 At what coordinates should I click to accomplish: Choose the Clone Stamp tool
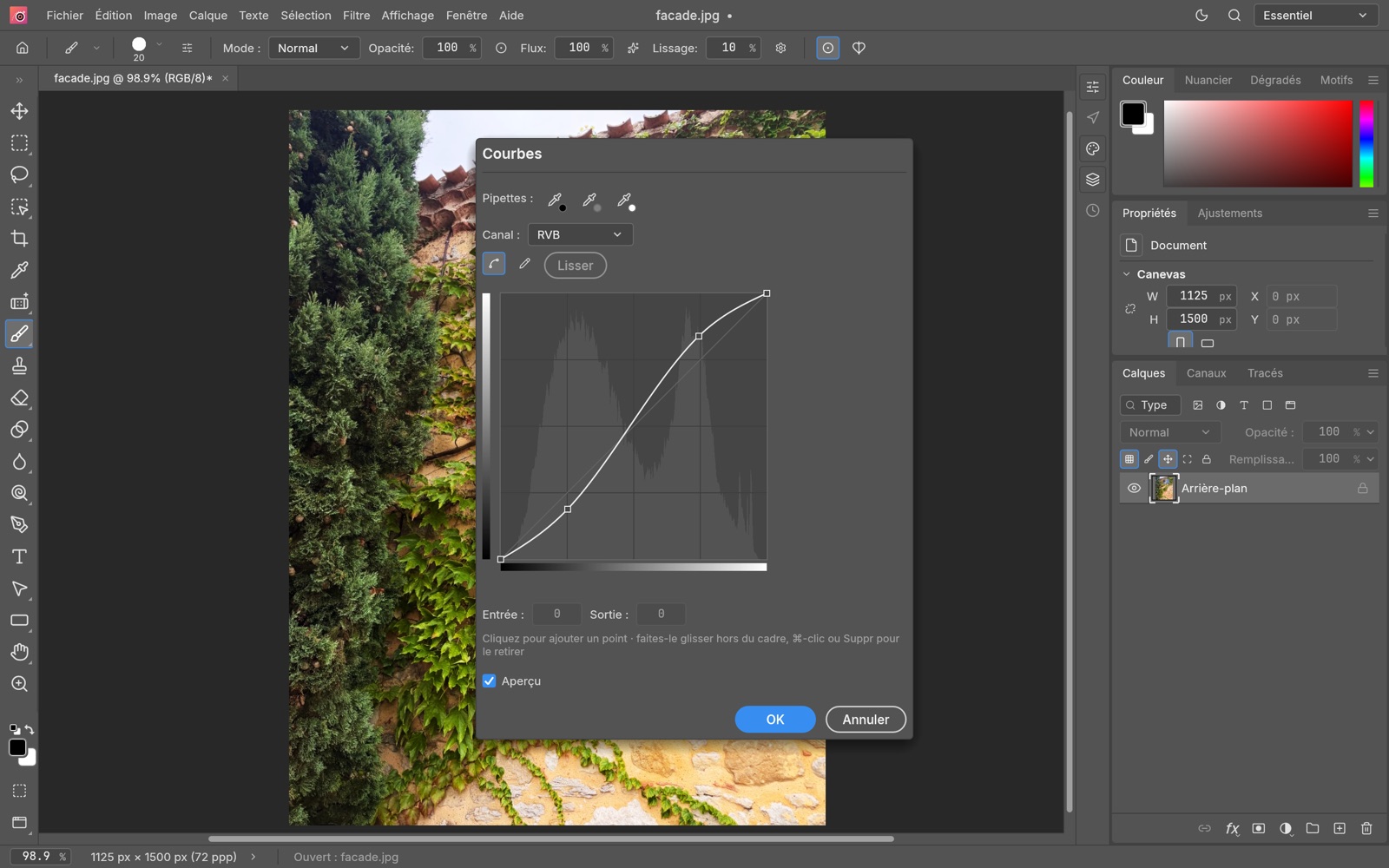19,366
